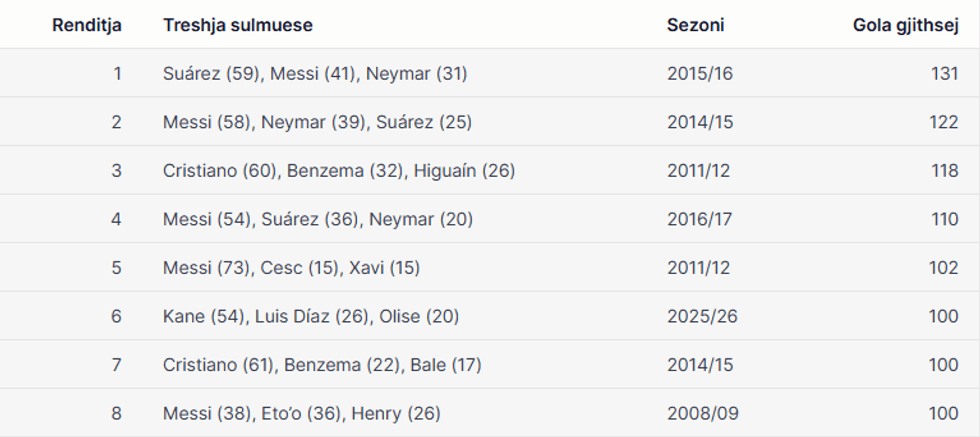
Task: Click the Gola gjithsej column header
Action: pyautogui.click(x=905, y=25)
